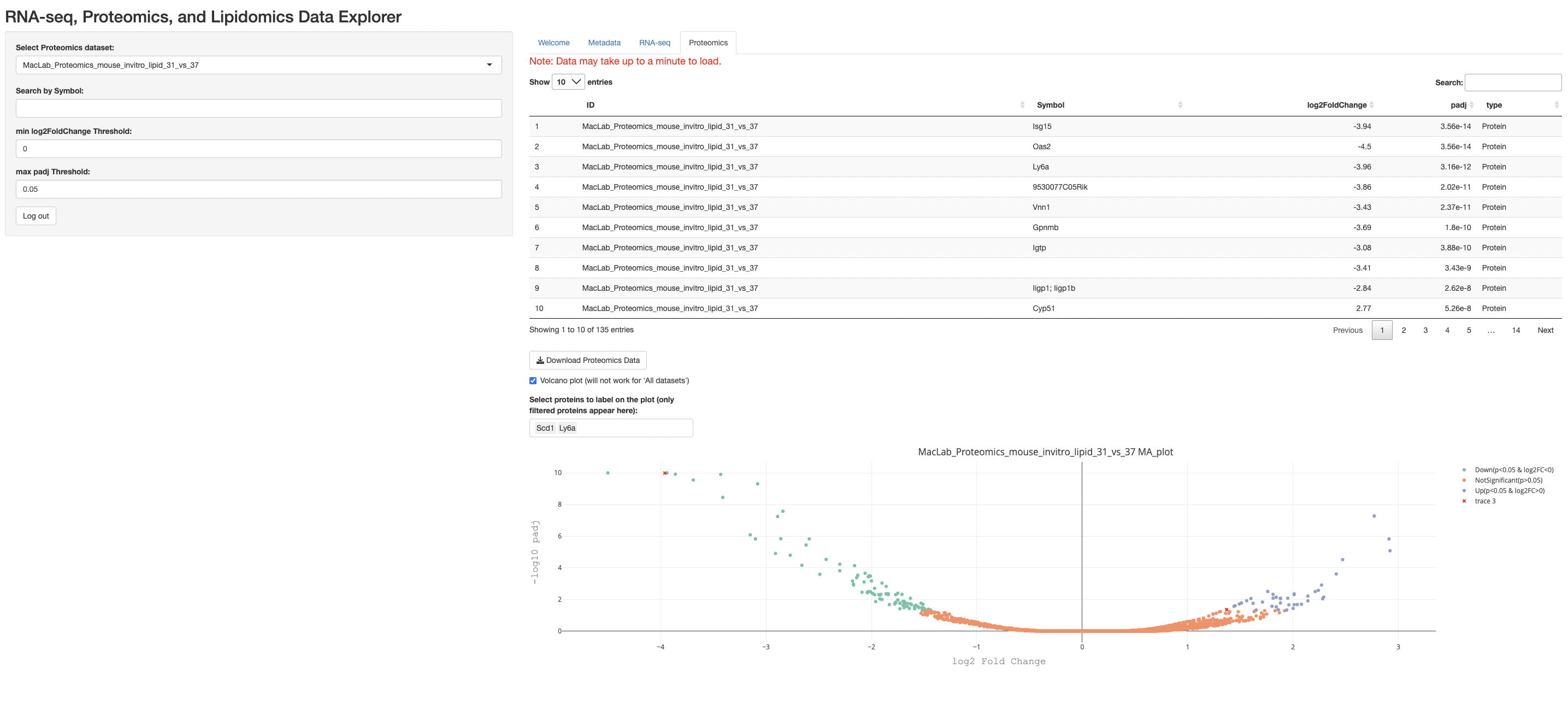Click the NotSignificant legend marker
Image resolution: width=1568 pixels, height=704 pixels.
pos(1466,480)
